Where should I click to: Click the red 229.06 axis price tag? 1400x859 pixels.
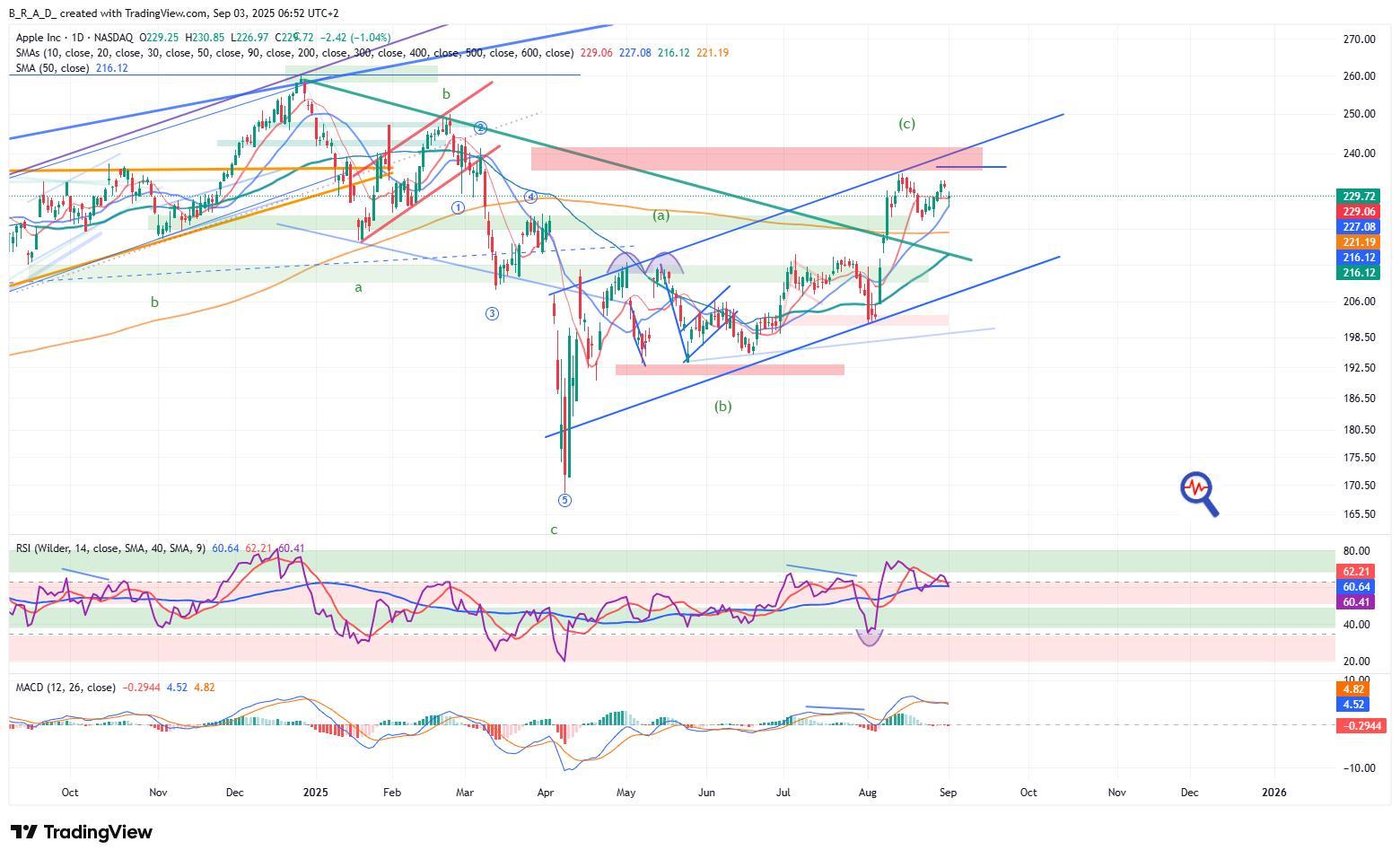(x=1358, y=212)
